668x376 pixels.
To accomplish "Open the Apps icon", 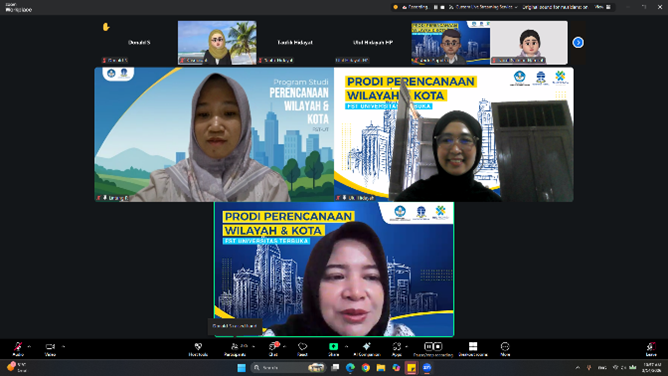I will [x=397, y=347].
